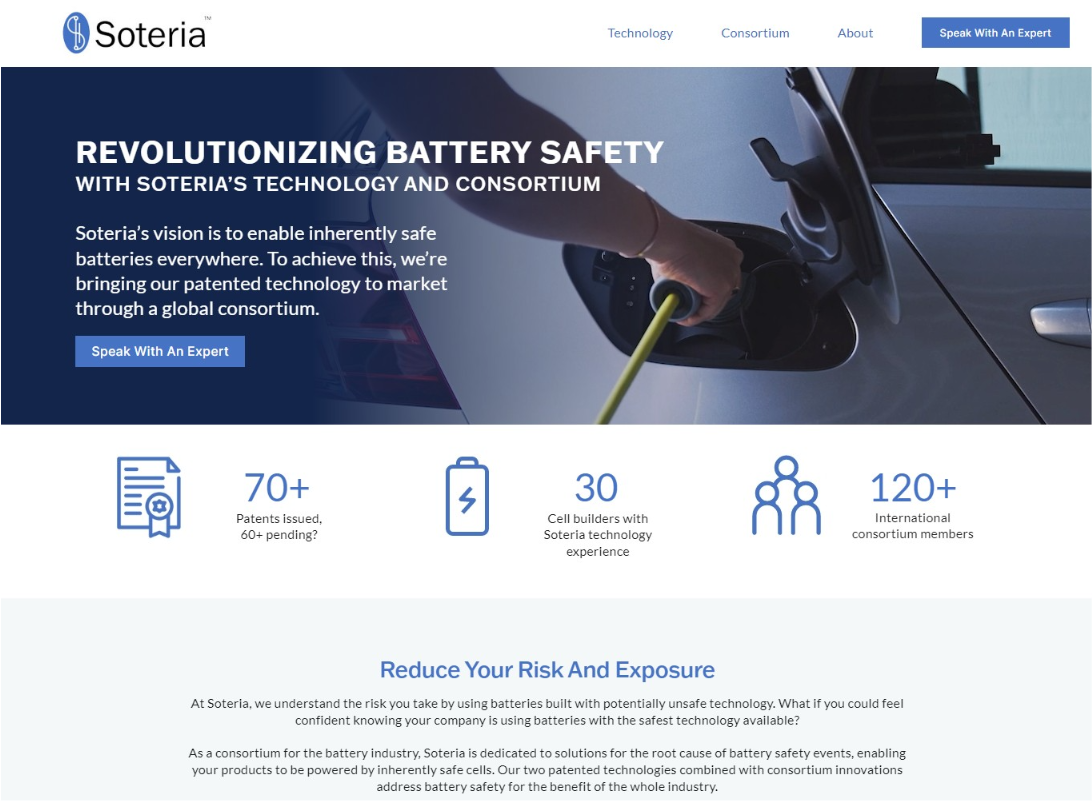Click the Soteria's vision paragraph text
The height and width of the screenshot is (801, 1092).
pyautogui.click(x=261, y=271)
